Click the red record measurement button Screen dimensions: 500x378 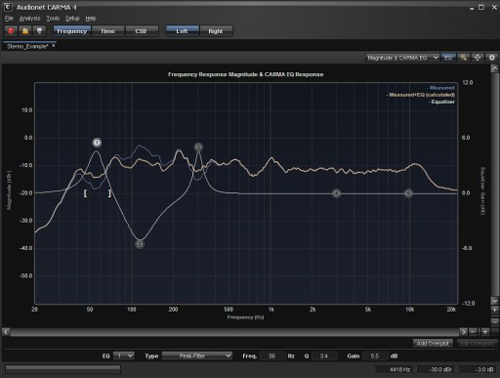tap(11, 31)
